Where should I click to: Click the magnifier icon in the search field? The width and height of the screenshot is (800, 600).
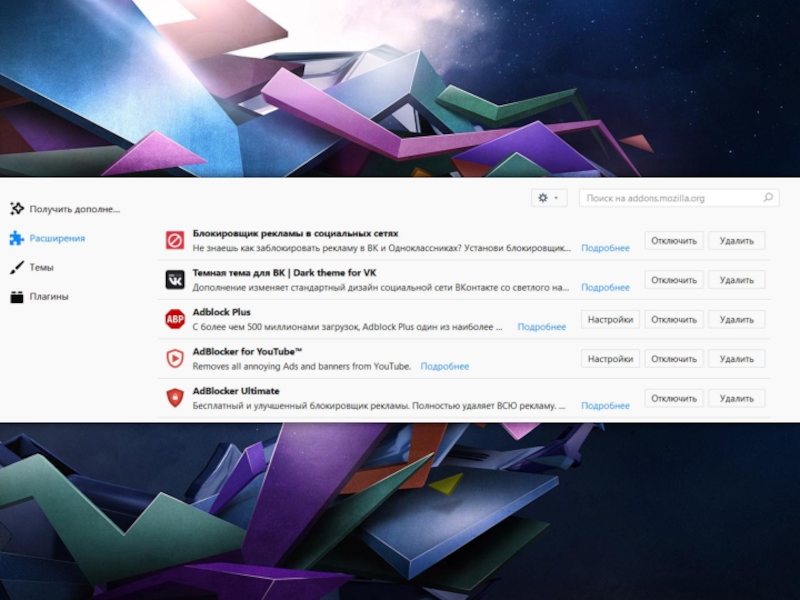click(768, 197)
